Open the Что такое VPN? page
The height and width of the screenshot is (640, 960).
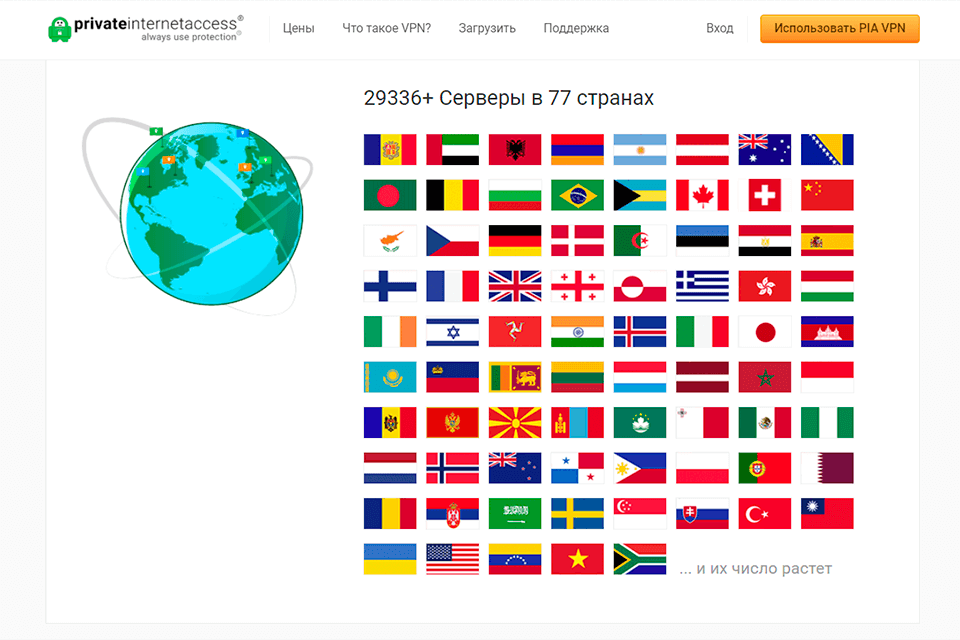[x=386, y=28]
